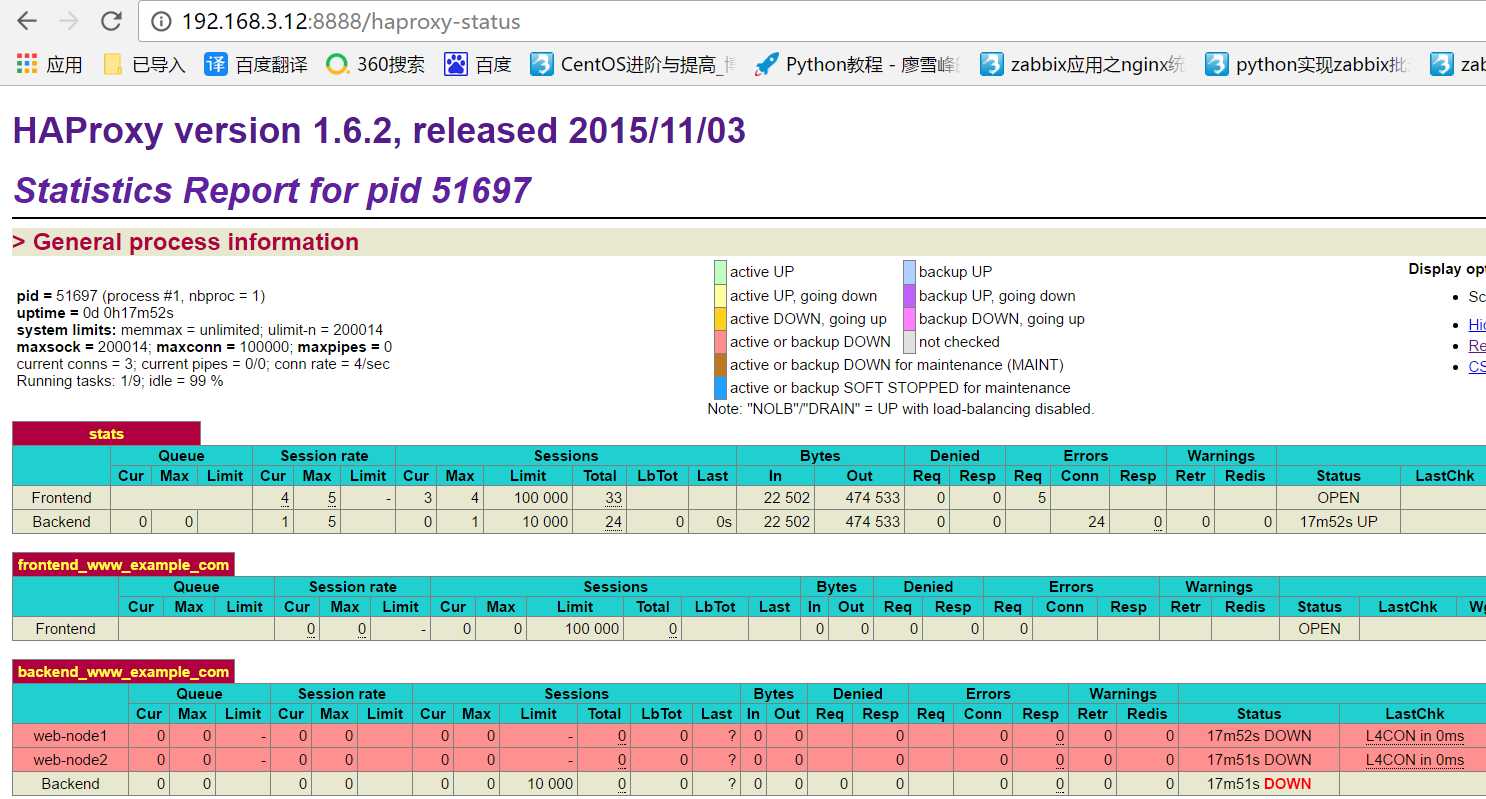Open the 百度翻译 bookmark
The image size is (1486, 799).
point(257,64)
